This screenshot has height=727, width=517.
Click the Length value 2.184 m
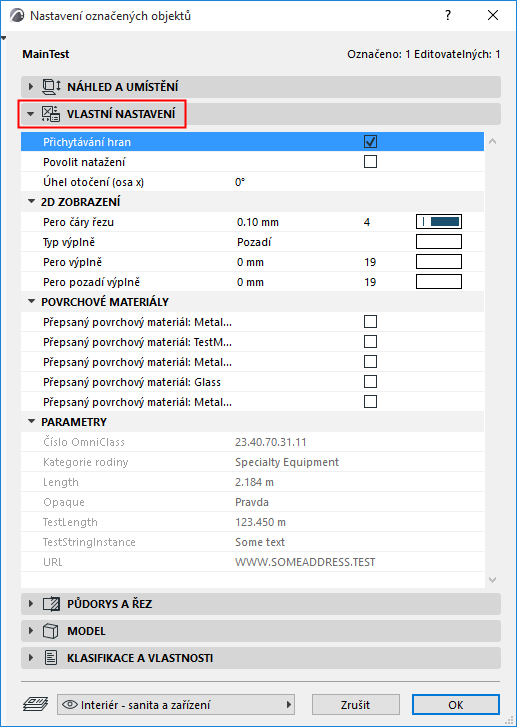click(x=254, y=482)
